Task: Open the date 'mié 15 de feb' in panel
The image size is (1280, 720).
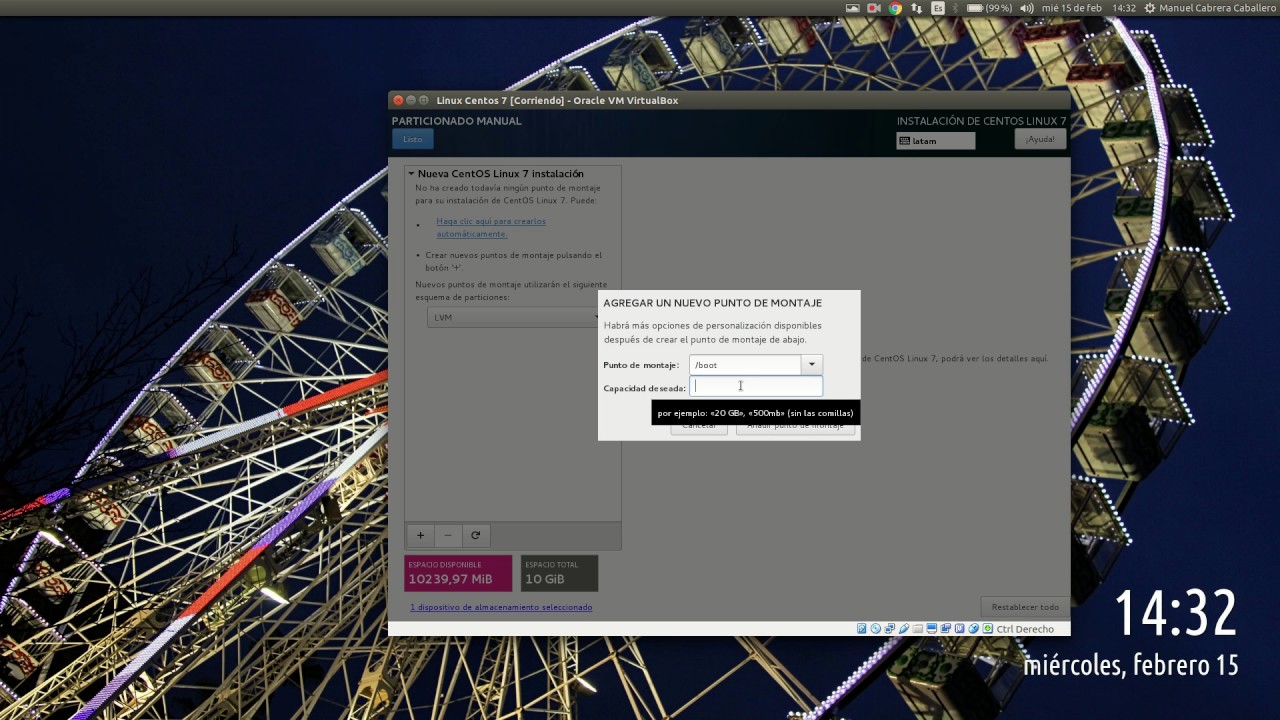Action: coord(1072,8)
